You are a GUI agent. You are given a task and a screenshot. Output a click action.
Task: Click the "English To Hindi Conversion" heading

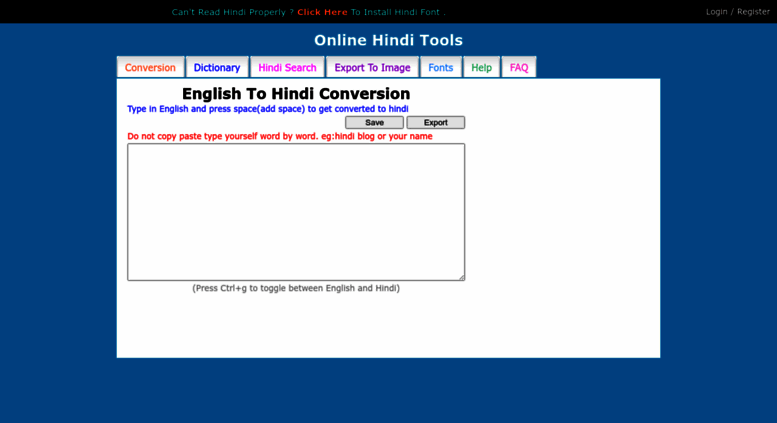click(295, 94)
